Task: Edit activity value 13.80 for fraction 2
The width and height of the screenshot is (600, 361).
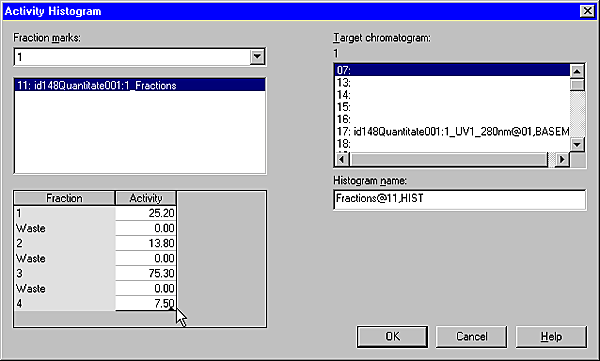Action: coord(146,243)
